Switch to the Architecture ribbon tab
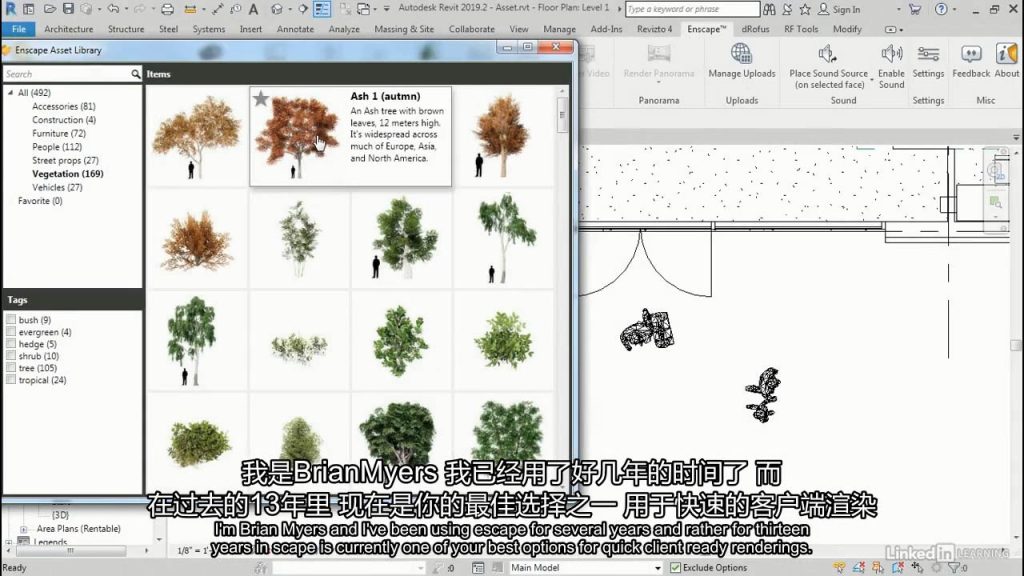 click(x=69, y=29)
